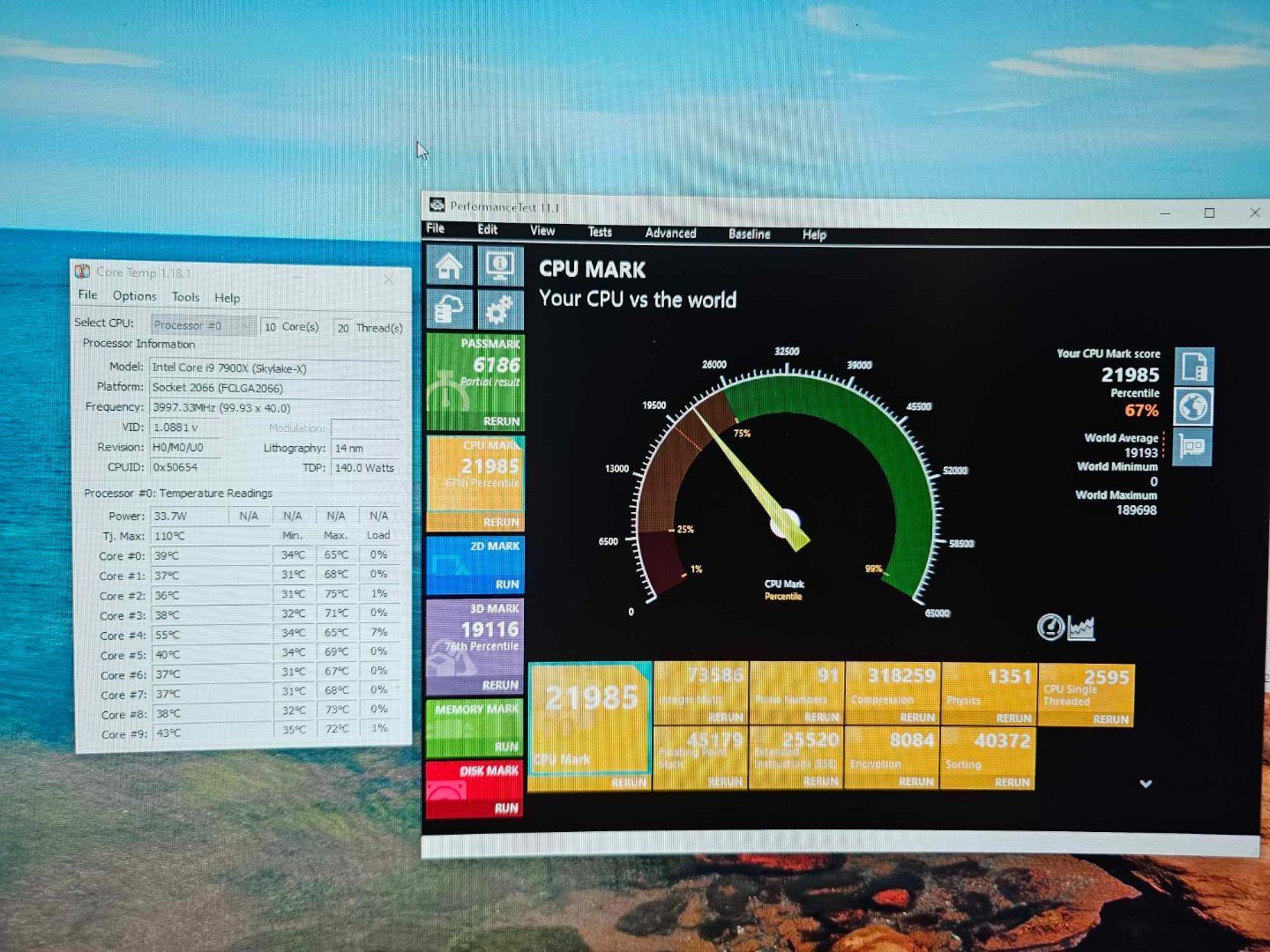Image resolution: width=1270 pixels, height=952 pixels.
Task: Rerun the Extended Instructions (SSE) test
Action: click(x=820, y=782)
